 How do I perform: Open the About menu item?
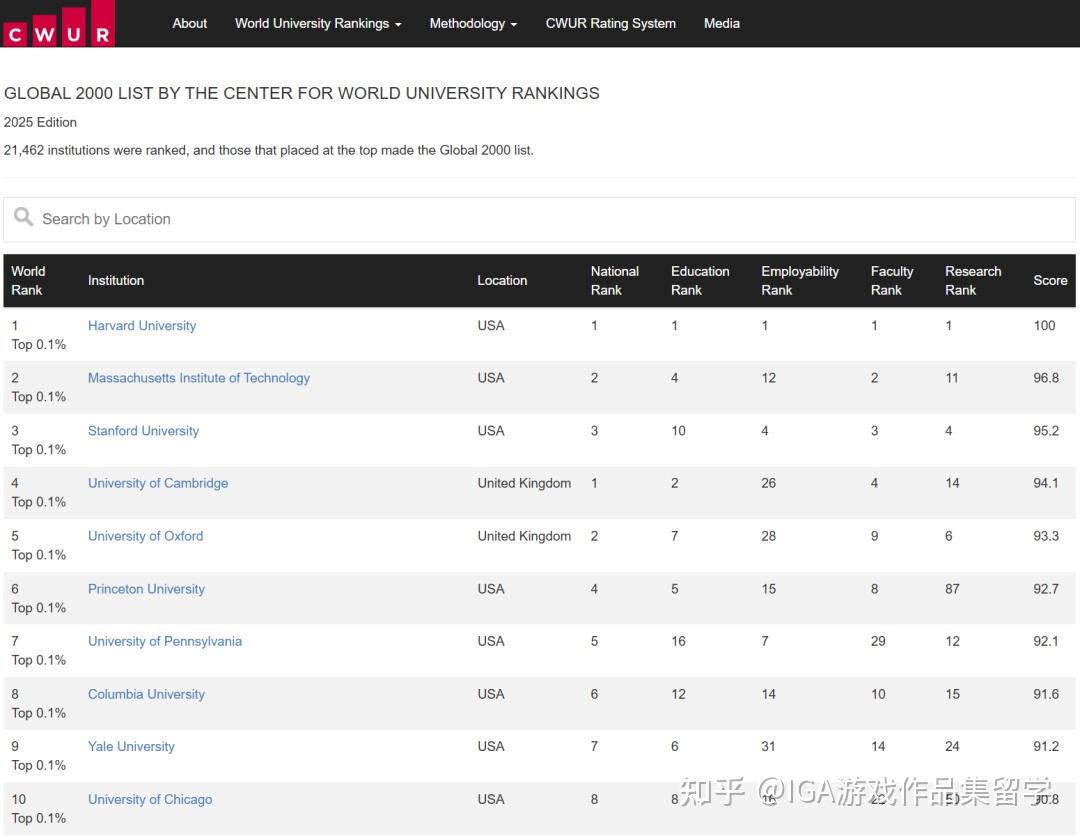(x=189, y=23)
